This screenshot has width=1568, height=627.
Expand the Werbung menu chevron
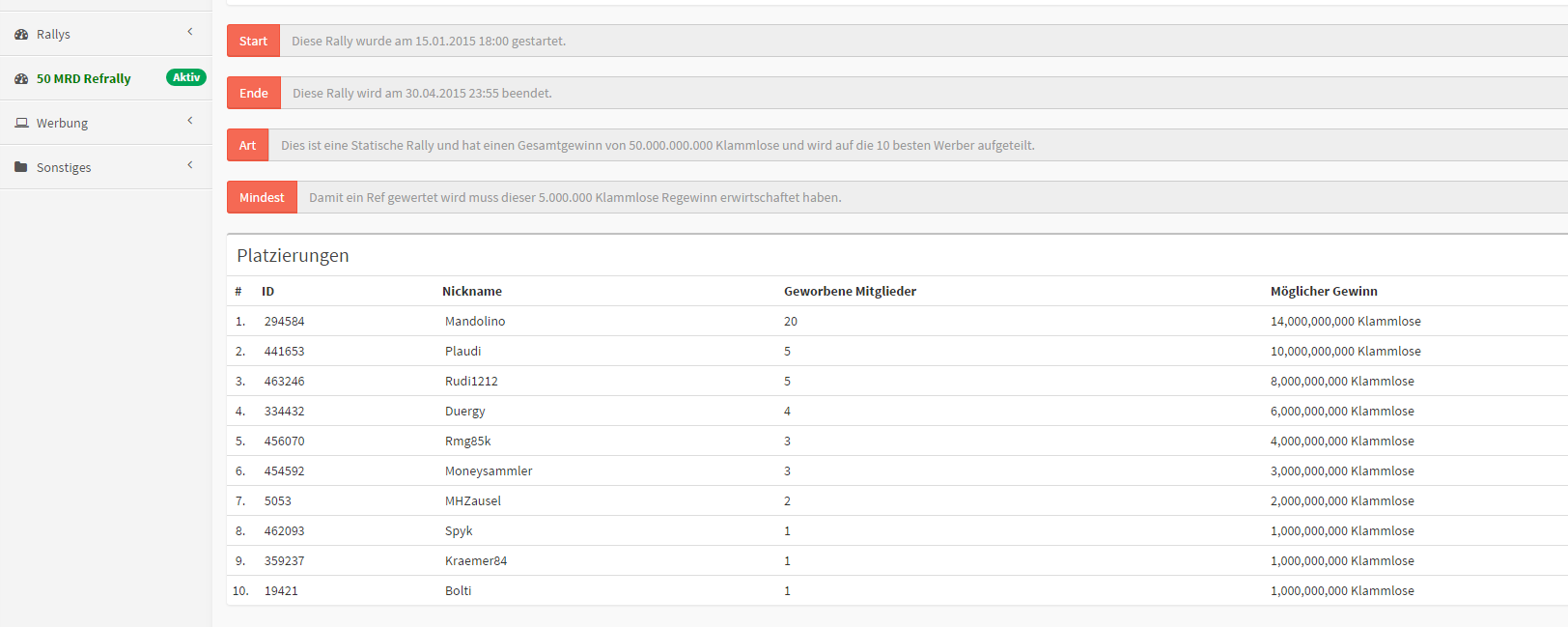[190, 121]
